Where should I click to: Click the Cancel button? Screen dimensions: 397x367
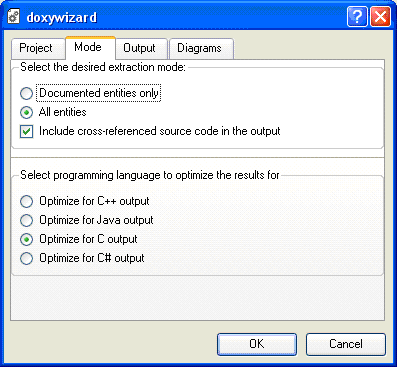tap(346, 344)
